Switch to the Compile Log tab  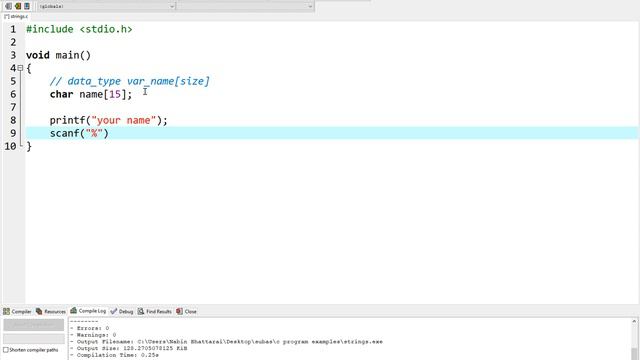pyautogui.click(x=88, y=311)
